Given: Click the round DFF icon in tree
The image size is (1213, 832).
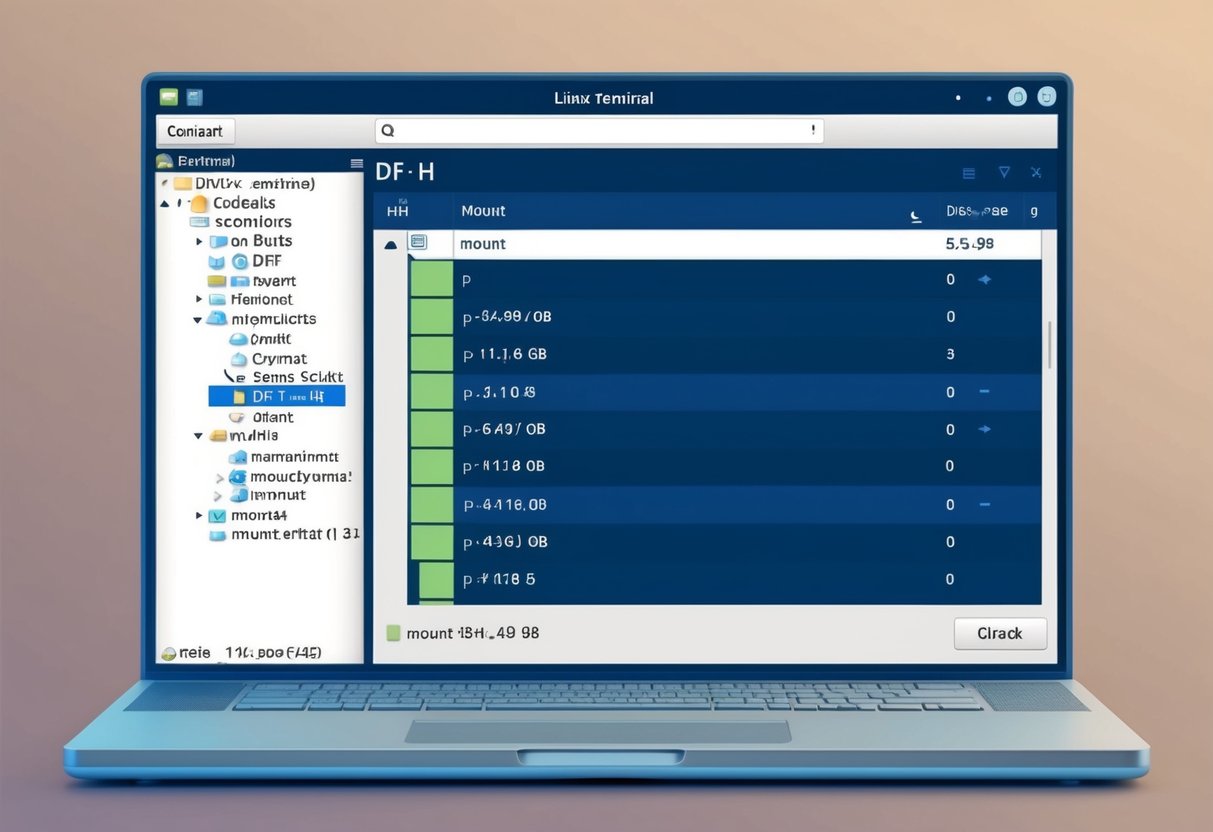Looking at the screenshot, I should point(240,261).
